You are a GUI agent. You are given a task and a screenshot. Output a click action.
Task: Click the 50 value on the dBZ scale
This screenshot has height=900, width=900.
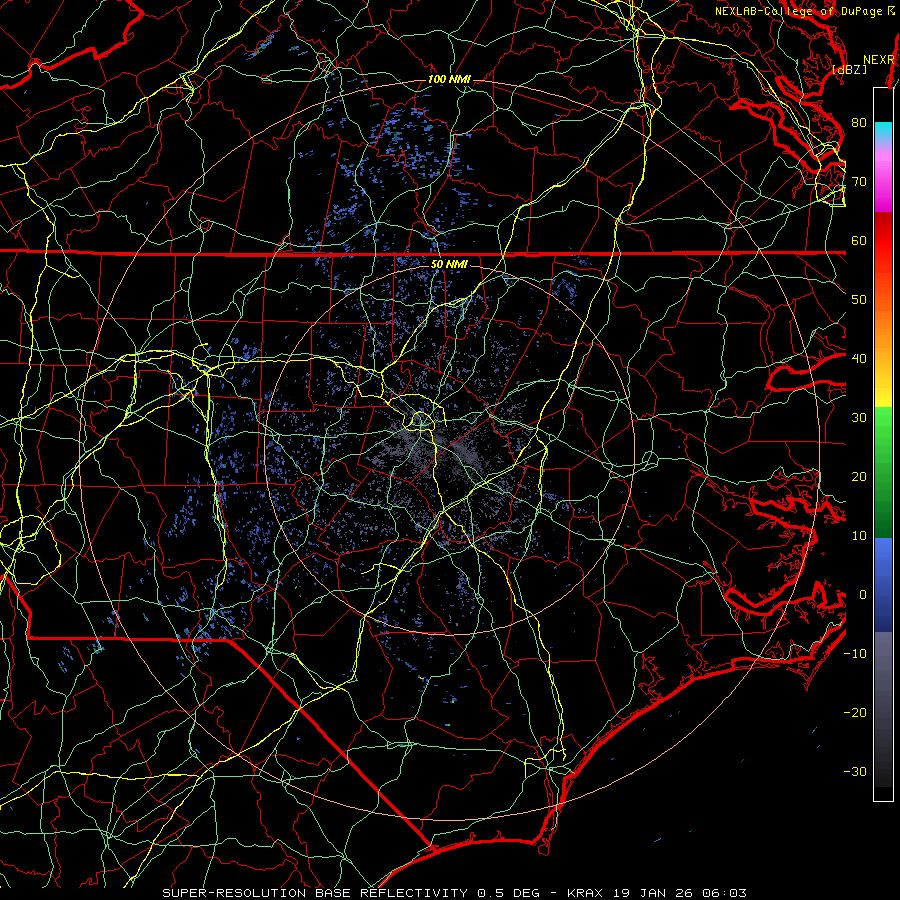pos(859,300)
